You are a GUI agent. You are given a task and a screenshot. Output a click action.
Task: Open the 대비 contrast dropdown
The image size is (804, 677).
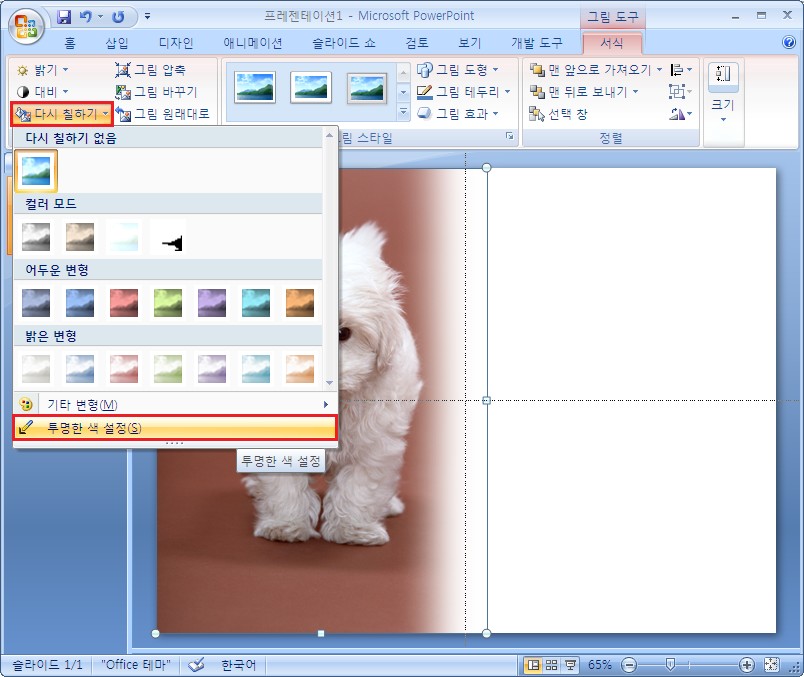[x=42, y=92]
